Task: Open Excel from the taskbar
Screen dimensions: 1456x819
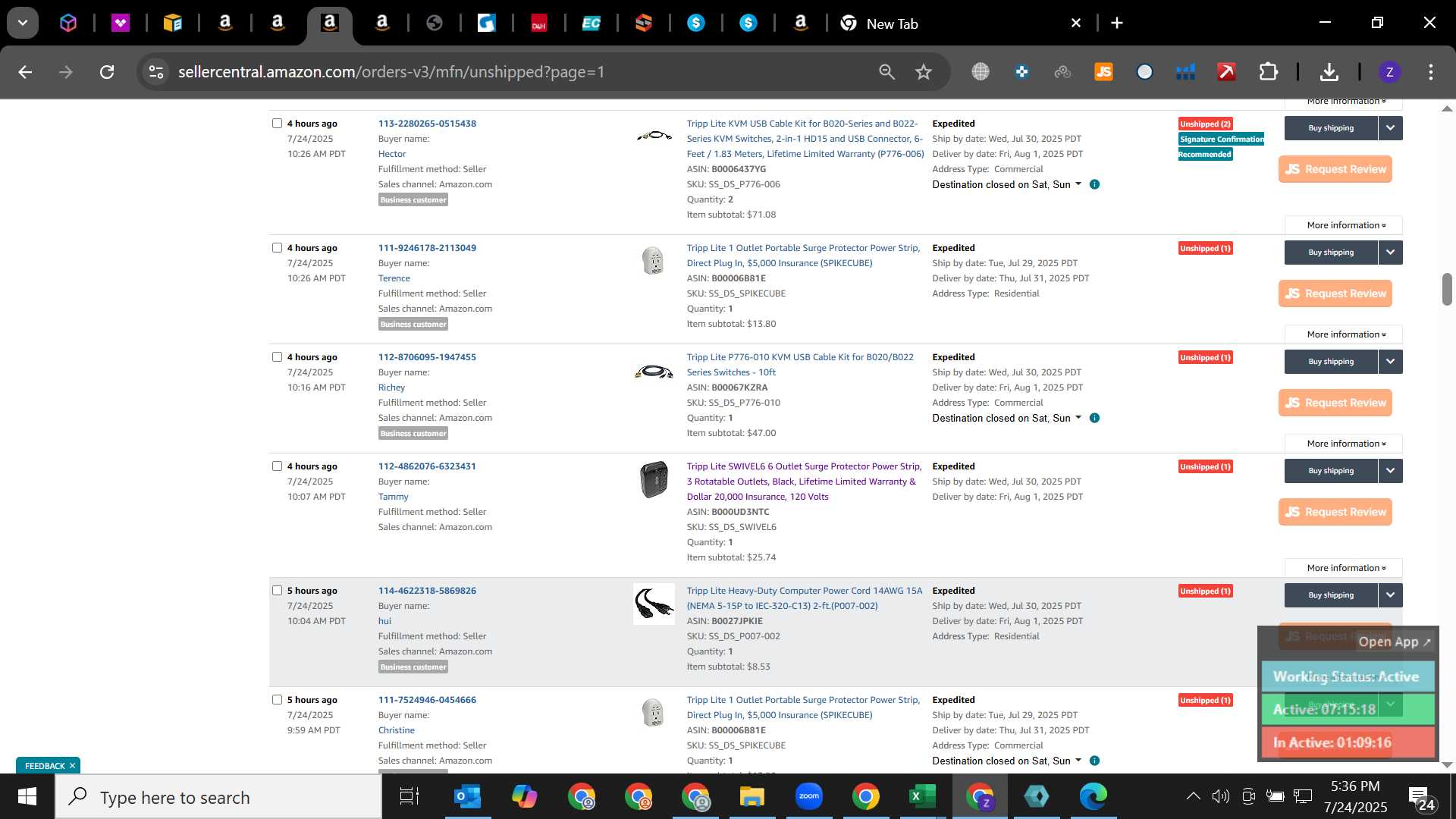Action: [x=922, y=796]
